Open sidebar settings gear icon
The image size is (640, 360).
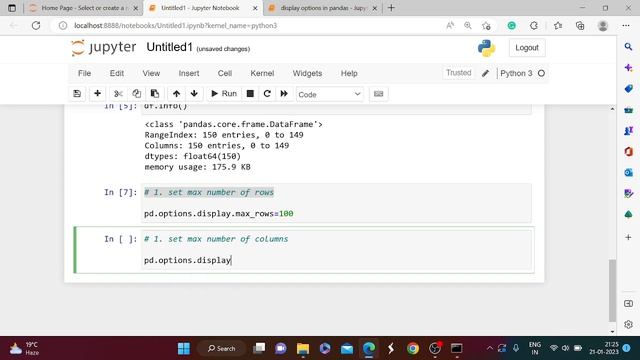click(628, 324)
